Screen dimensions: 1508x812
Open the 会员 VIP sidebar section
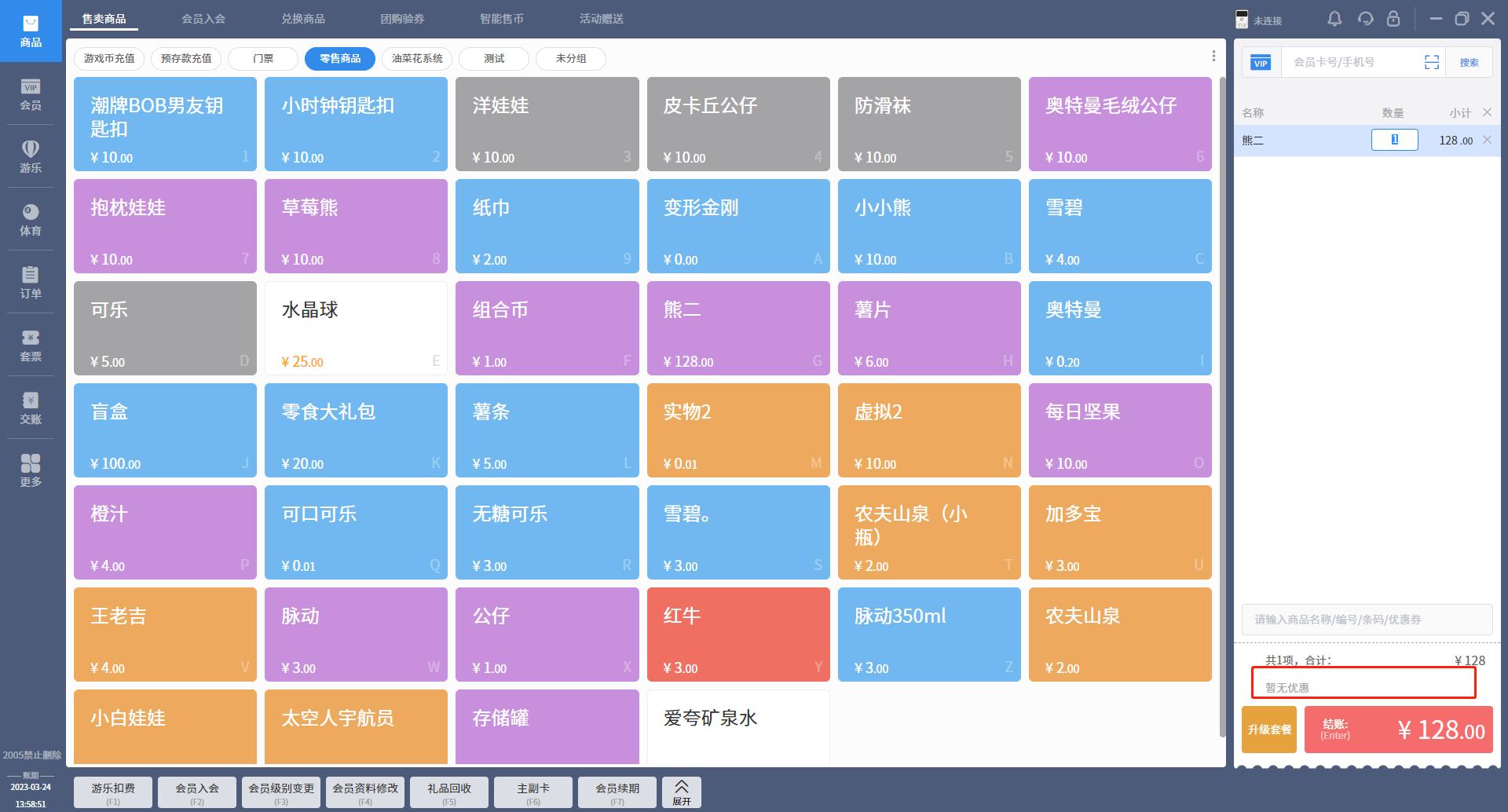pos(31,94)
